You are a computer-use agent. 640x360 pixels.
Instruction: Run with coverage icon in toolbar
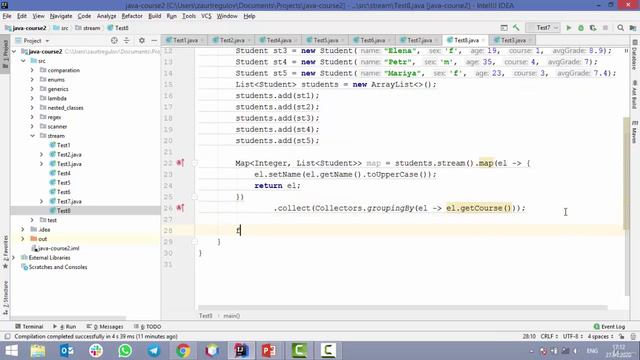click(593, 28)
